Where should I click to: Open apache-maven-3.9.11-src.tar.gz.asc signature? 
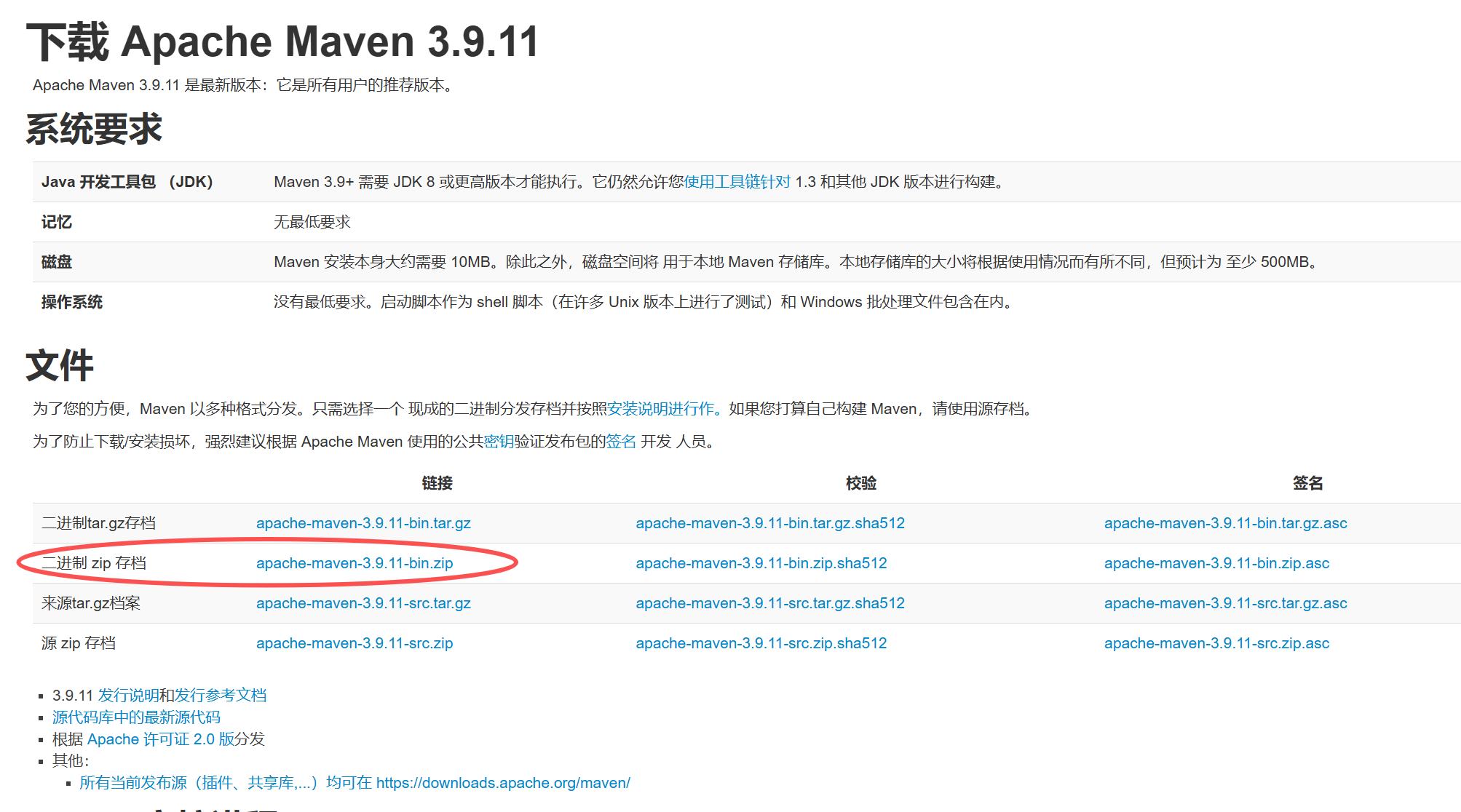[x=1226, y=603]
